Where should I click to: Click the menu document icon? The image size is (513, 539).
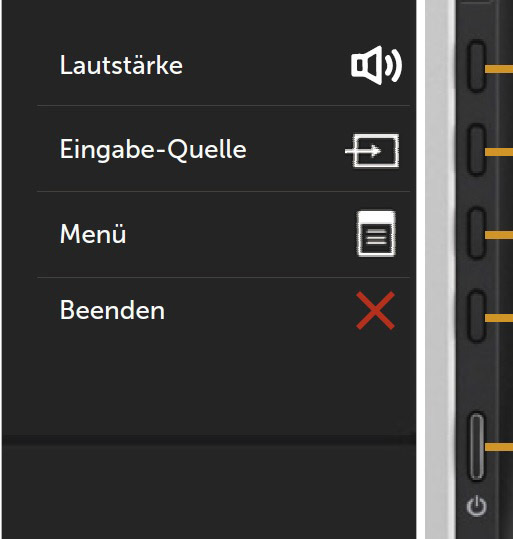(x=376, y=234)
